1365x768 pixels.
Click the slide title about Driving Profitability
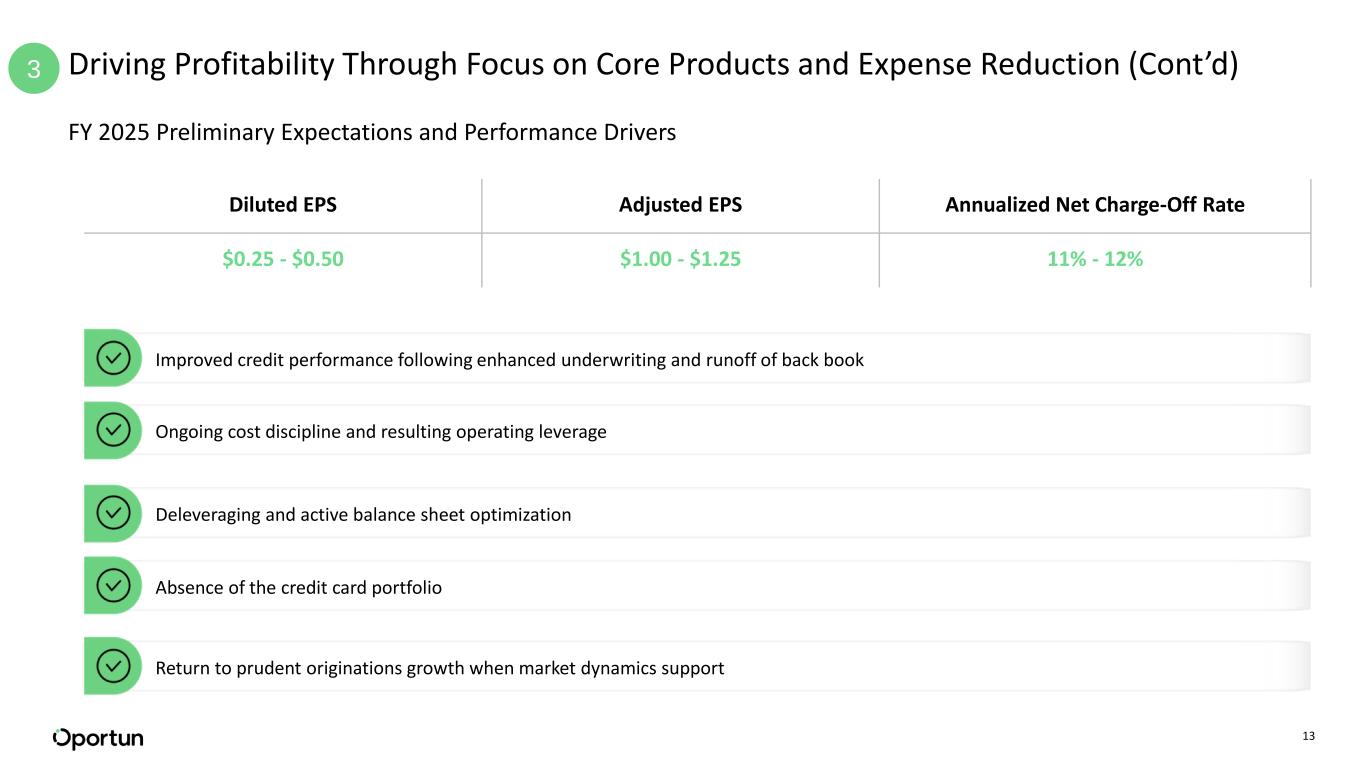(653, 65)
